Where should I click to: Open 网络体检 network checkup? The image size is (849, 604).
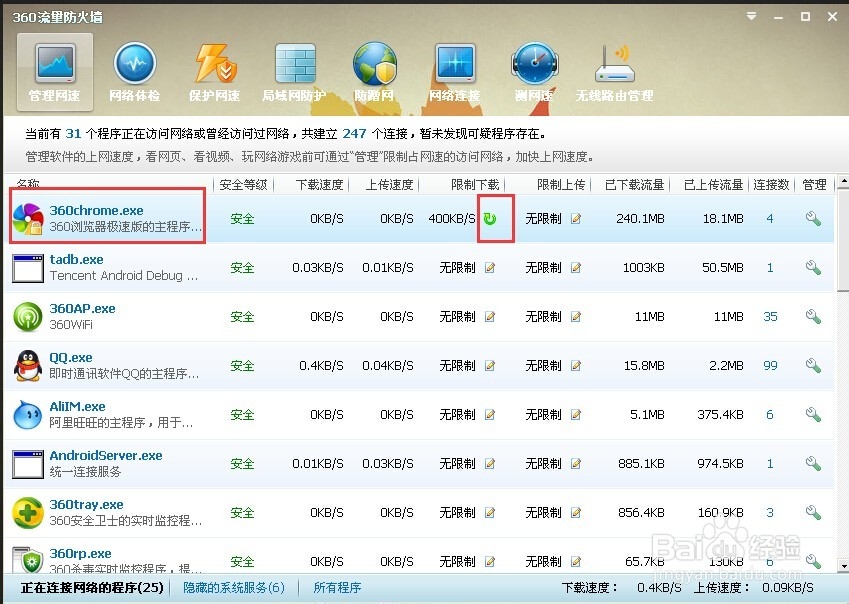coord(135,72)
